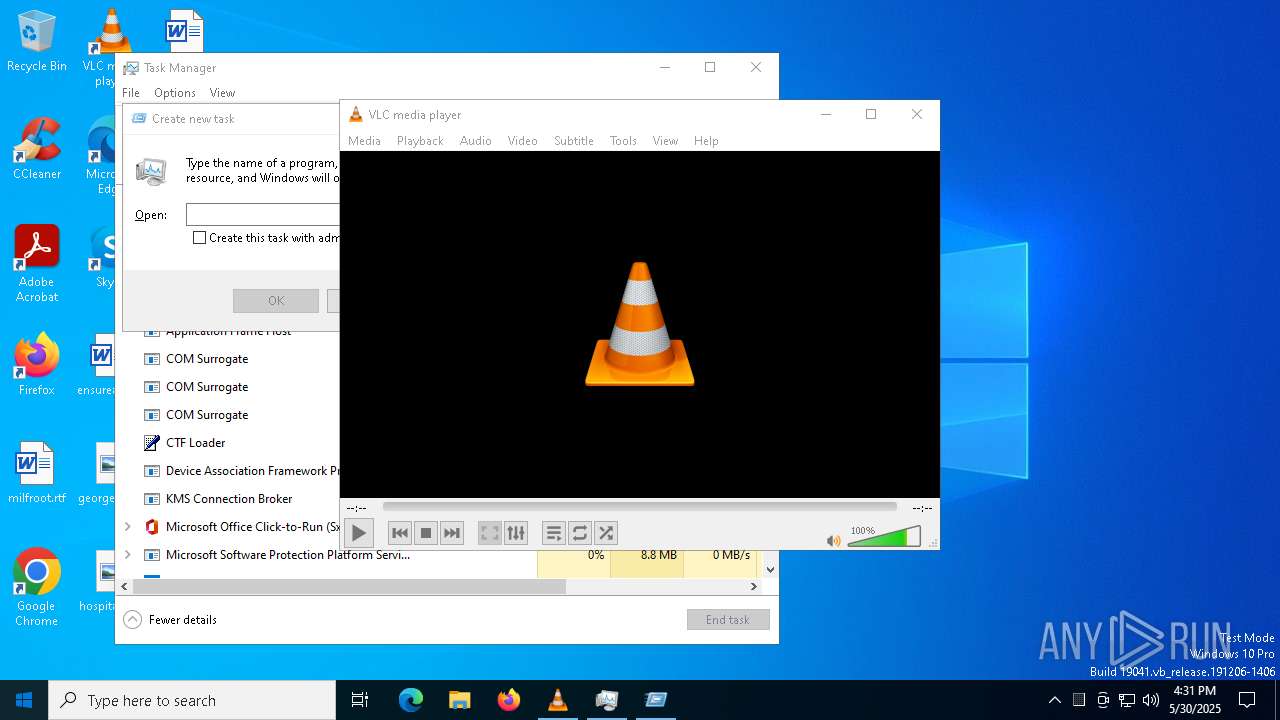1280x720 pixels.
Task: Open Firefox desktop shortcut
Action: tap(37, 364)
